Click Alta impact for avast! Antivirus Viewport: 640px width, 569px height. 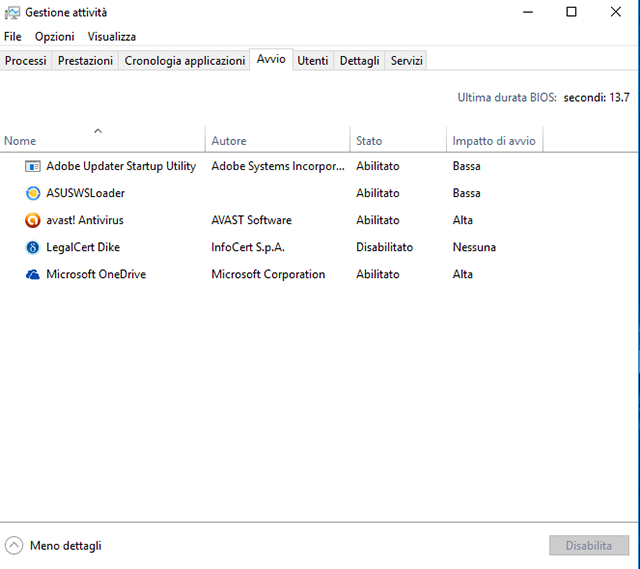tap(462, 220)
